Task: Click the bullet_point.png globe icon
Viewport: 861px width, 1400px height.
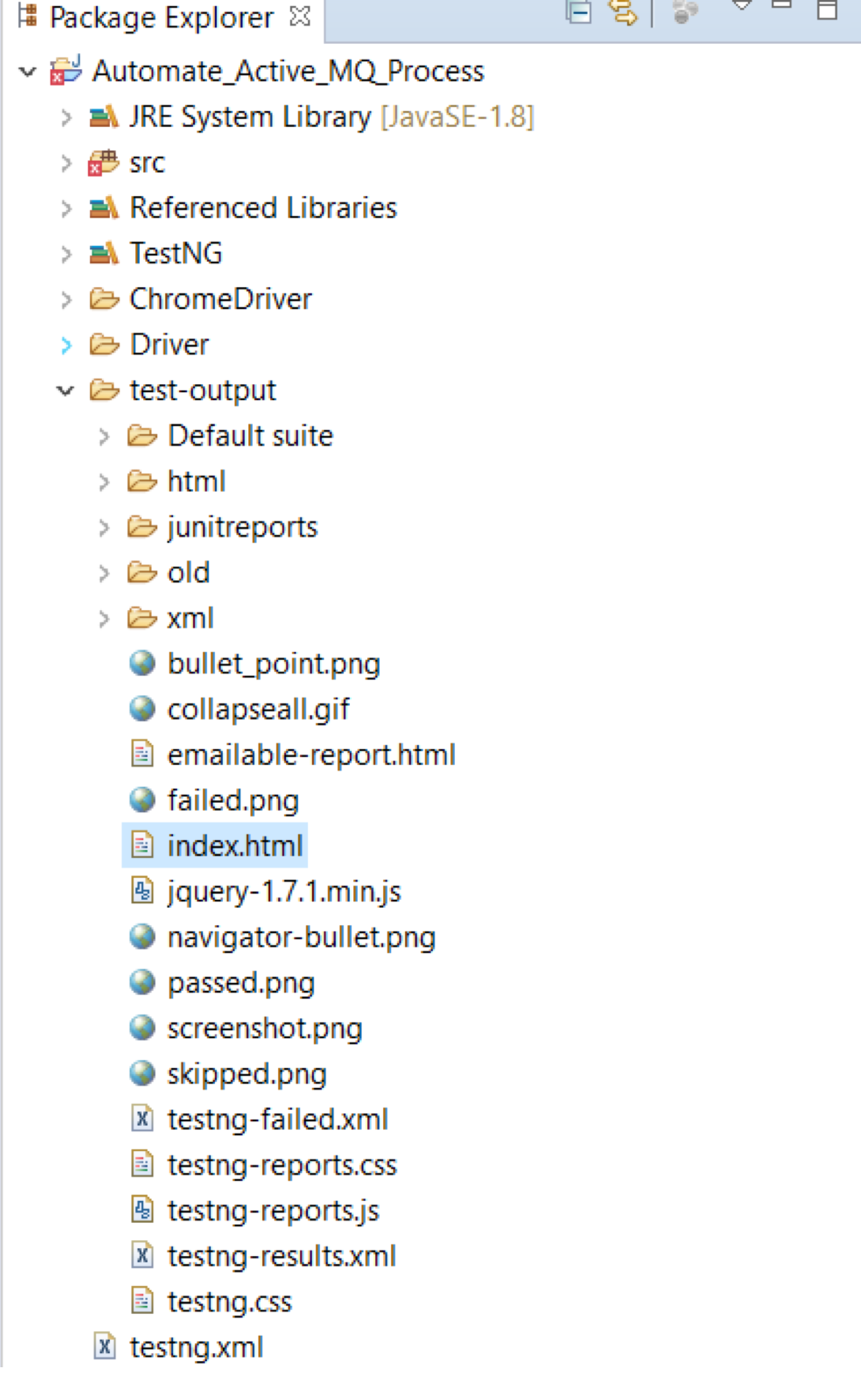Action: (142, 663)
